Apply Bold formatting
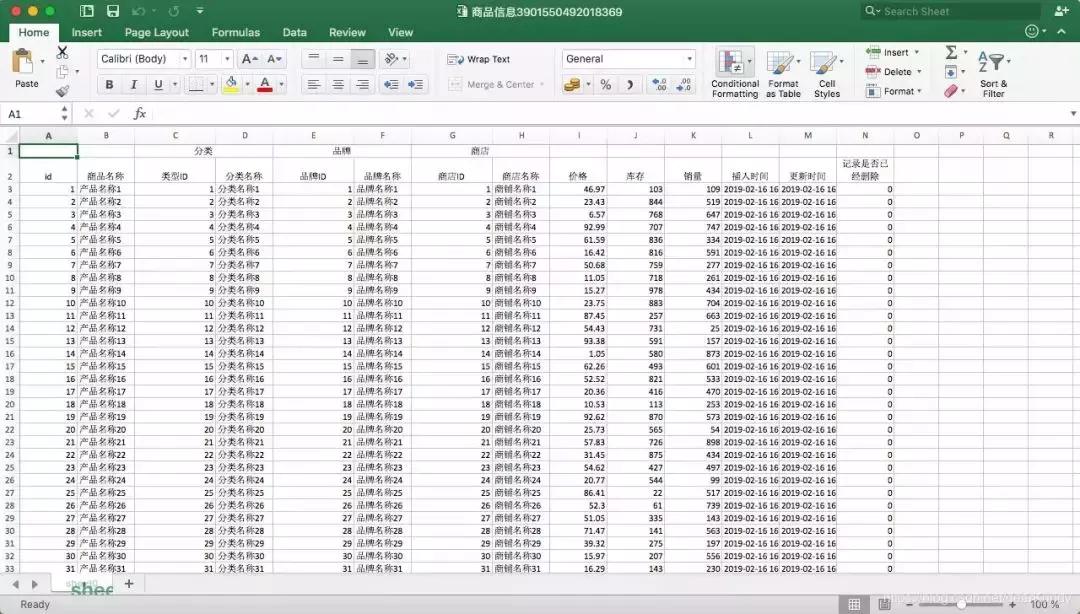This screenshot has height=614, width=1080. pos(108,84)
